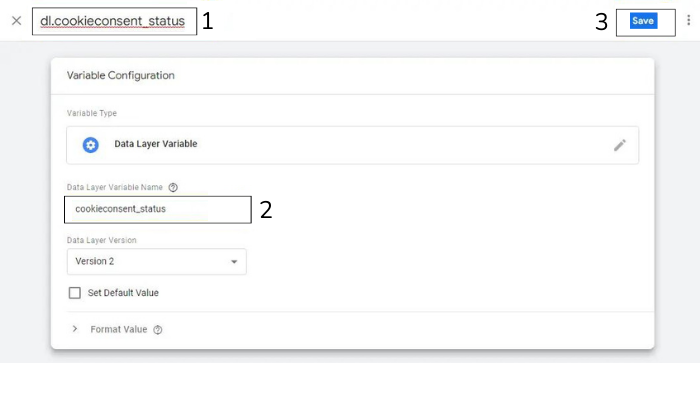Viewport: 700px width, 400px height.
Task: Click the pencil icon to edit variable type
Action: point(620,145)
